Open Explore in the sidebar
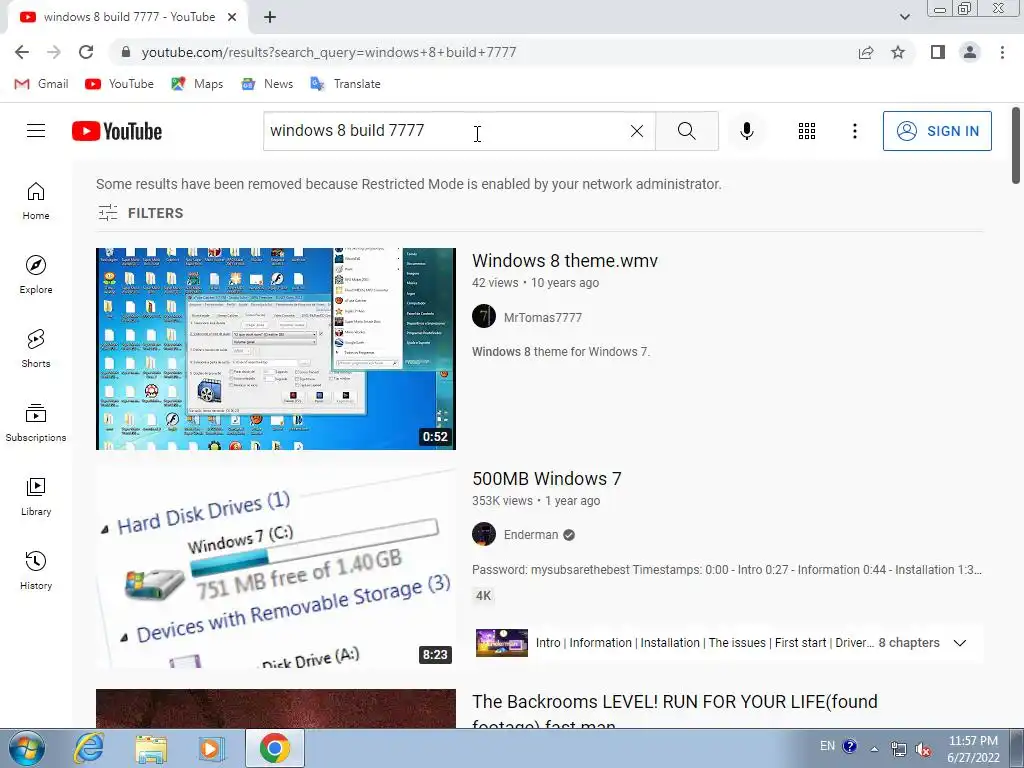This screenshot has width=1024, height=768. (36, 274)
